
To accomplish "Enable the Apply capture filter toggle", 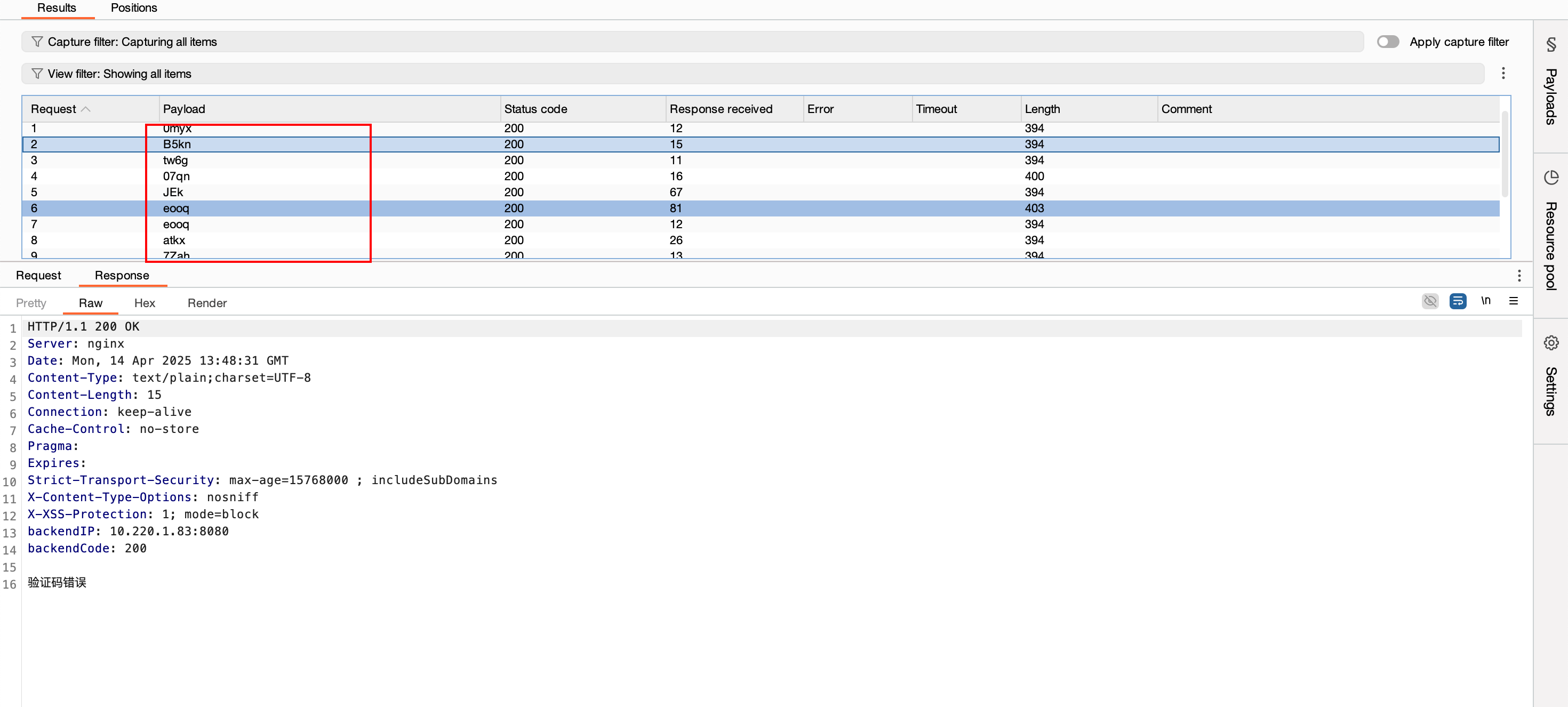I will point(1388,42).
